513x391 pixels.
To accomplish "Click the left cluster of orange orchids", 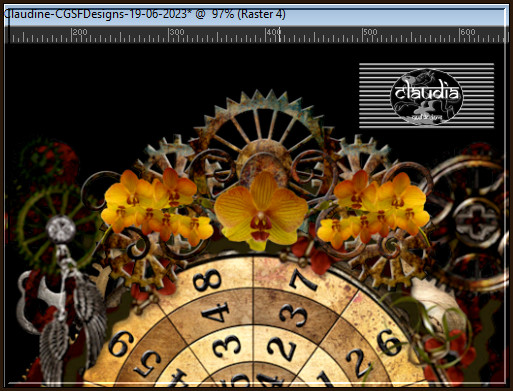I will [157, 206].
